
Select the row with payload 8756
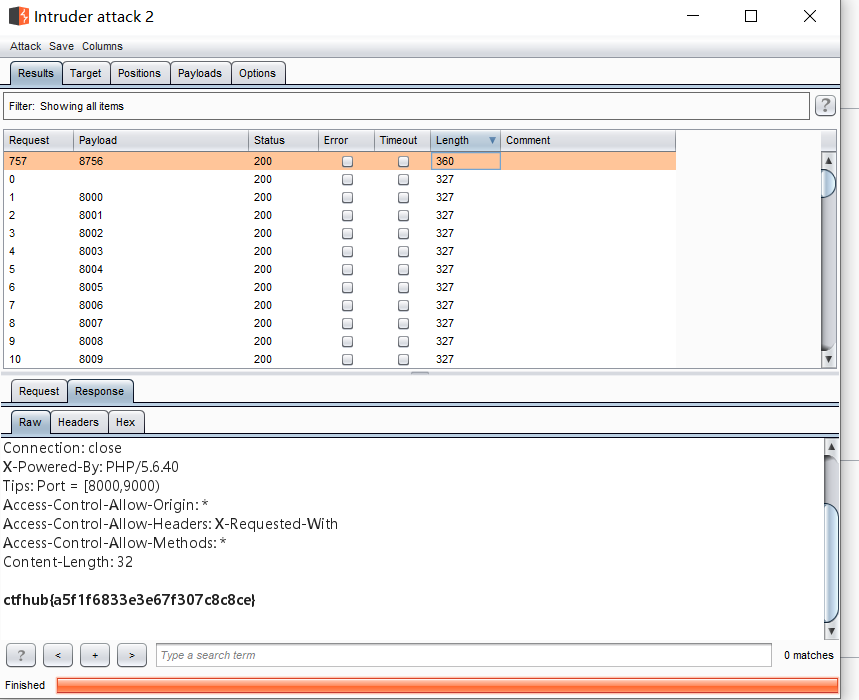pyautogui.click(x=340, y=161)
